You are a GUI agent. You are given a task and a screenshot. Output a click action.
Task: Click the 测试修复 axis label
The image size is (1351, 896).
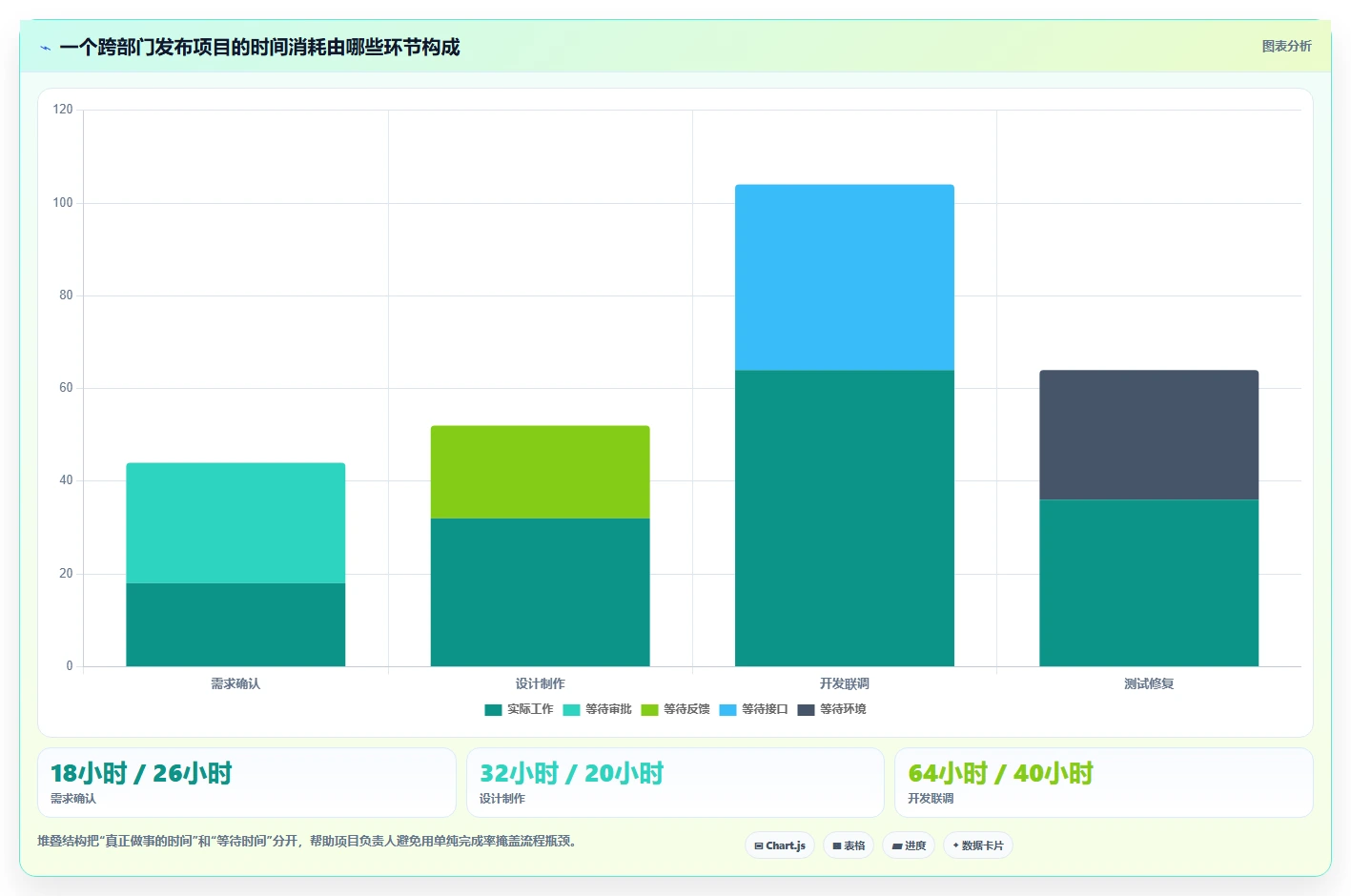(1149, 683)
